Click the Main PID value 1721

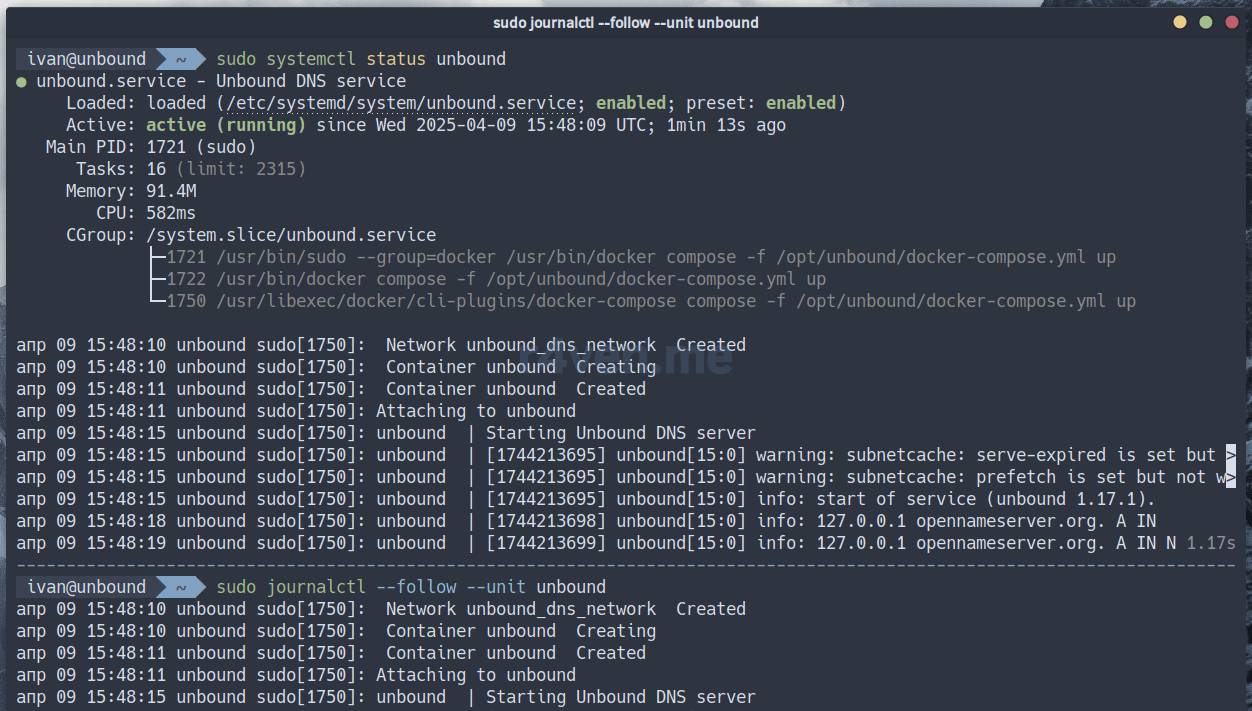coord(166,147)
